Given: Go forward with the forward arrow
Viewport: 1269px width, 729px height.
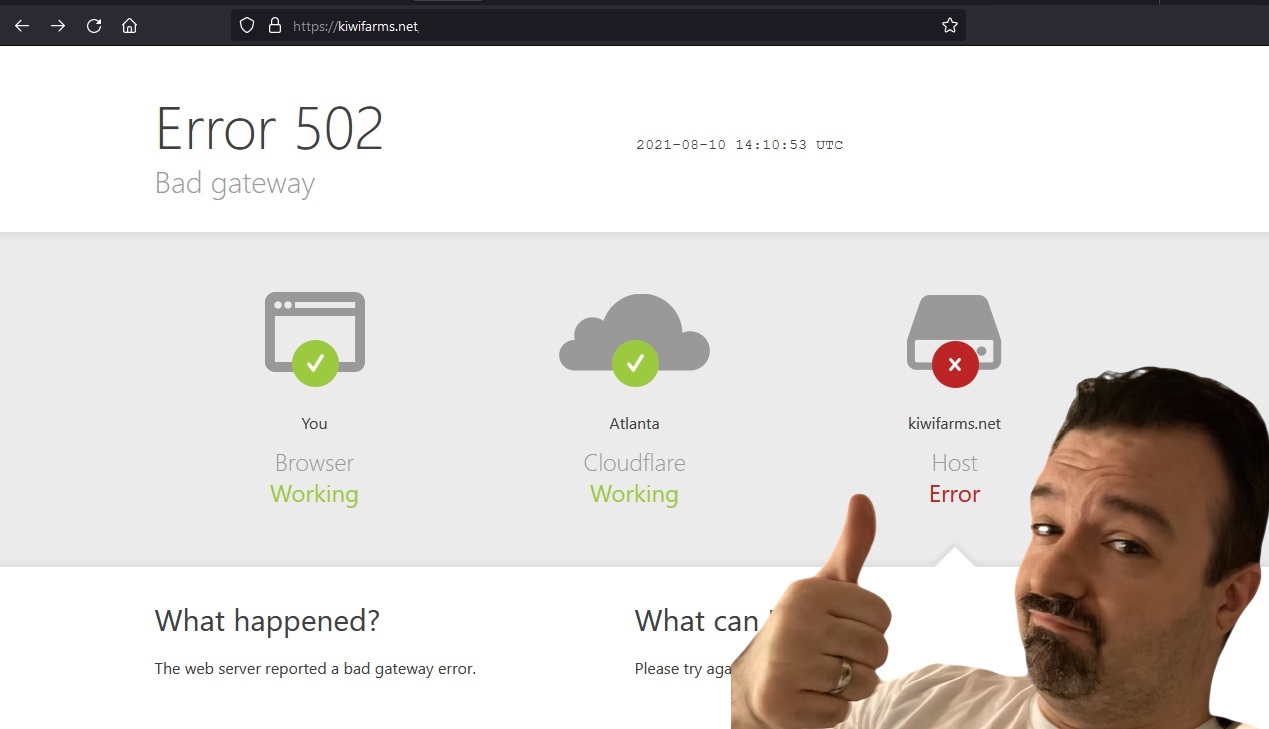Looking at the screenshot, I should [58, 26].
